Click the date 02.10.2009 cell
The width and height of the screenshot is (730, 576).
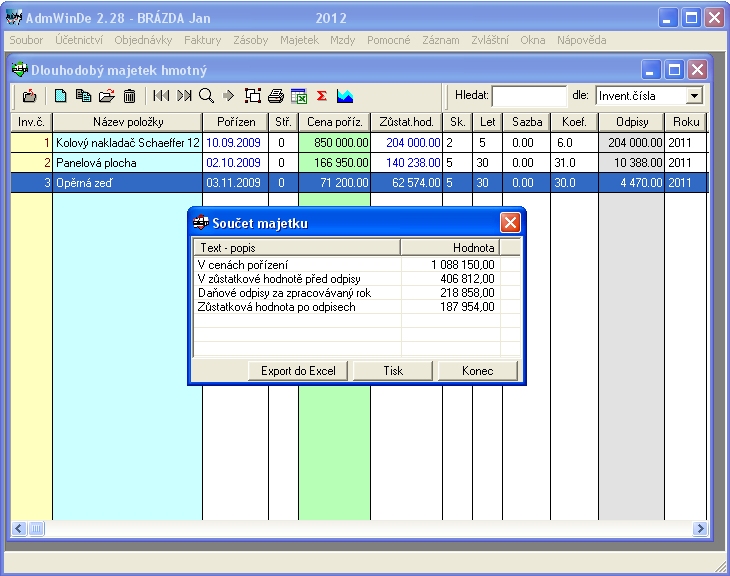point(236,163)
